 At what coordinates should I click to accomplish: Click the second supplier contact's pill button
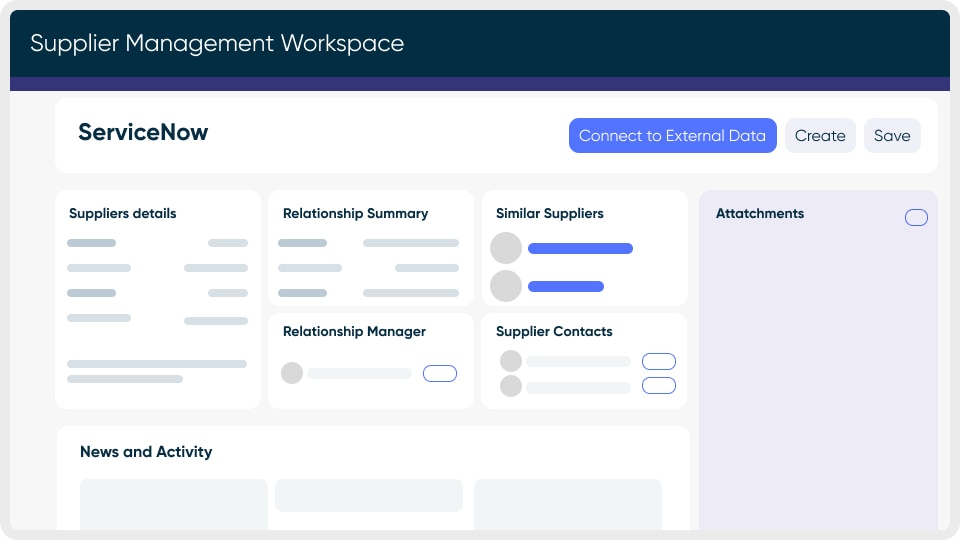[659, 386]
